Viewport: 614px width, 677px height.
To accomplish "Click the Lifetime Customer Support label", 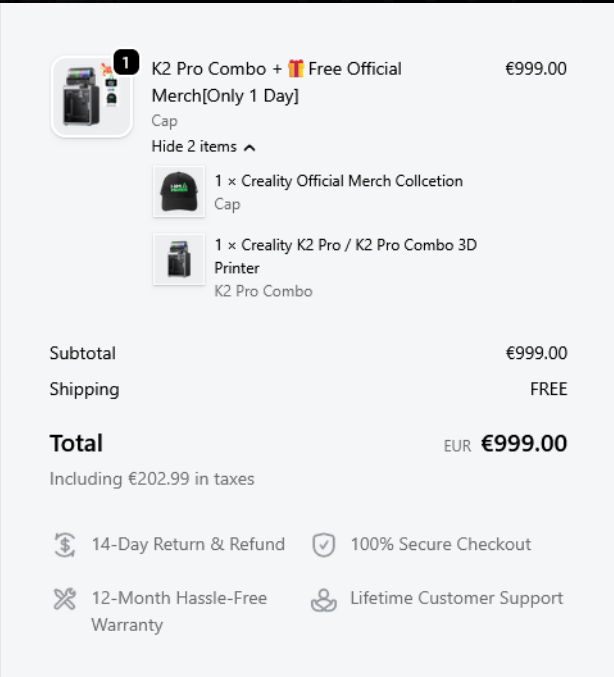I will tap(456, 599).
